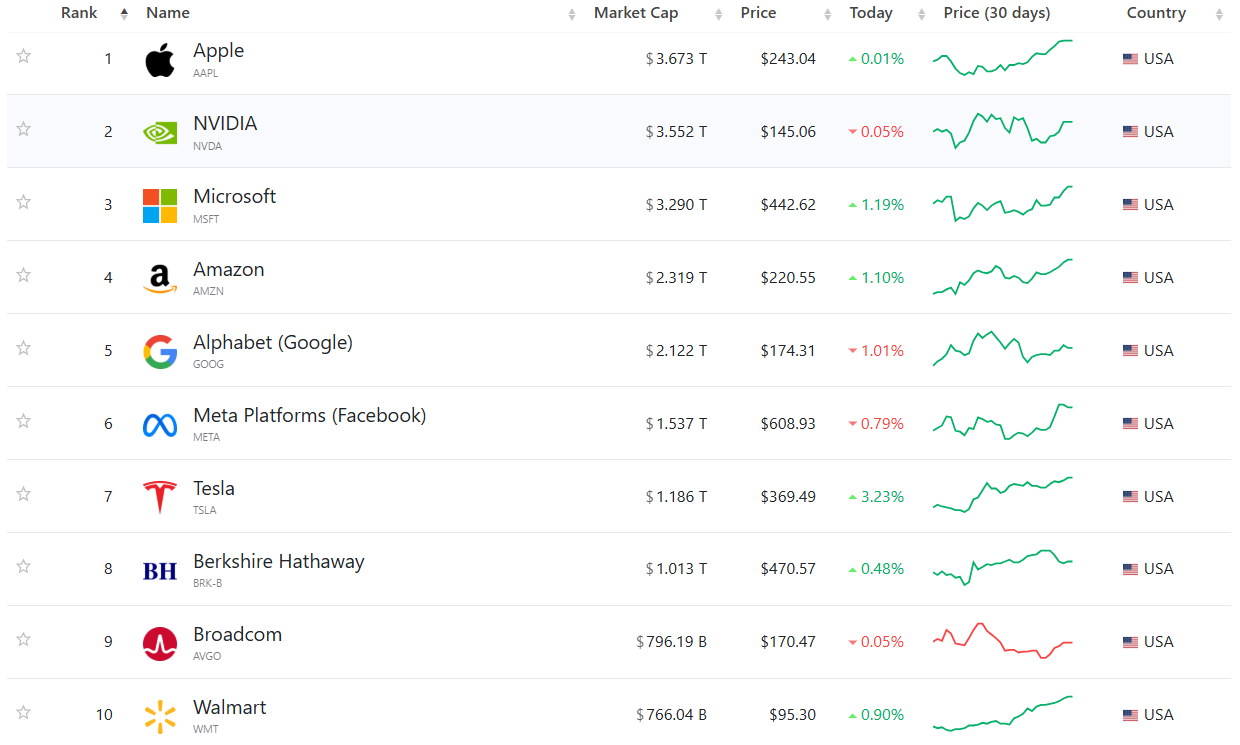Click the Tesla logo icon
Screen dimensions: 1240x745
(x=160, y=497)
